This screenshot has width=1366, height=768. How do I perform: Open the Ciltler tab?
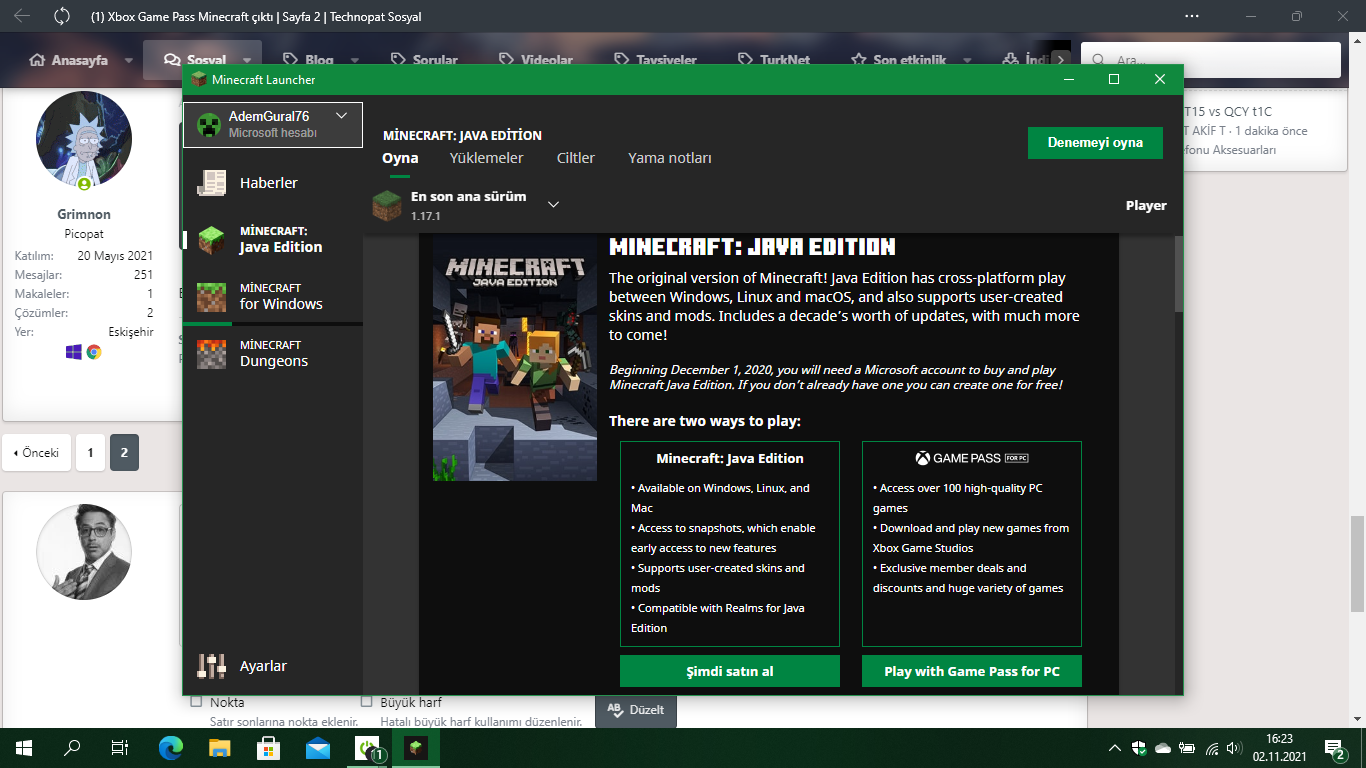(575, 158)
